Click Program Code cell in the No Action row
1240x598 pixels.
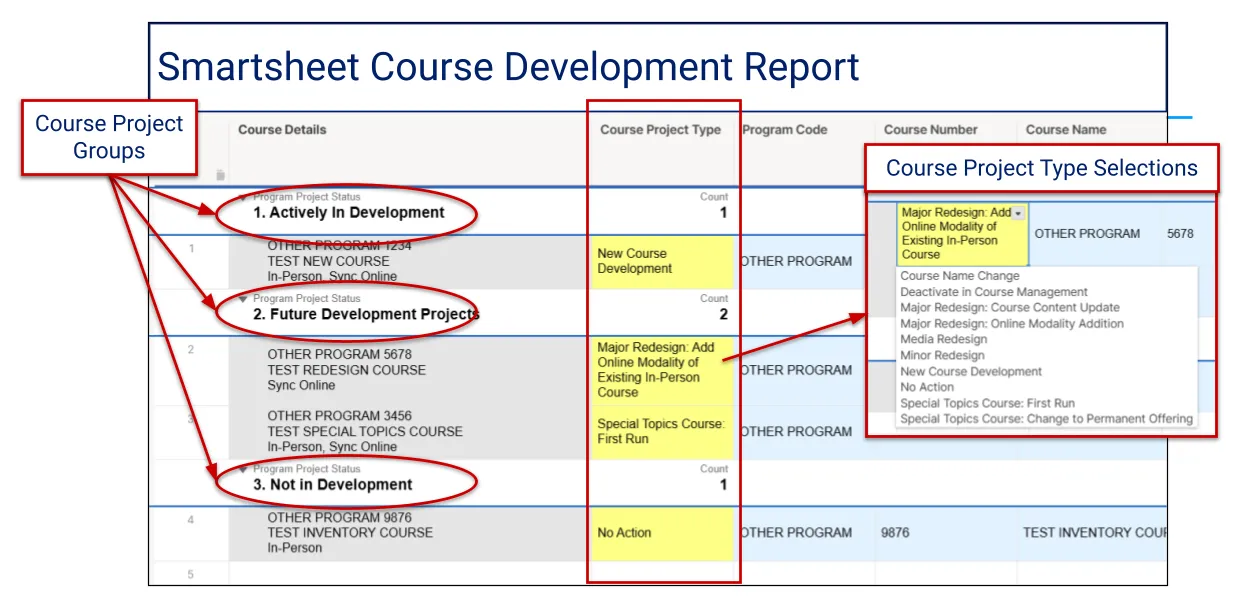pyautogui.click(x=804, y=533)
